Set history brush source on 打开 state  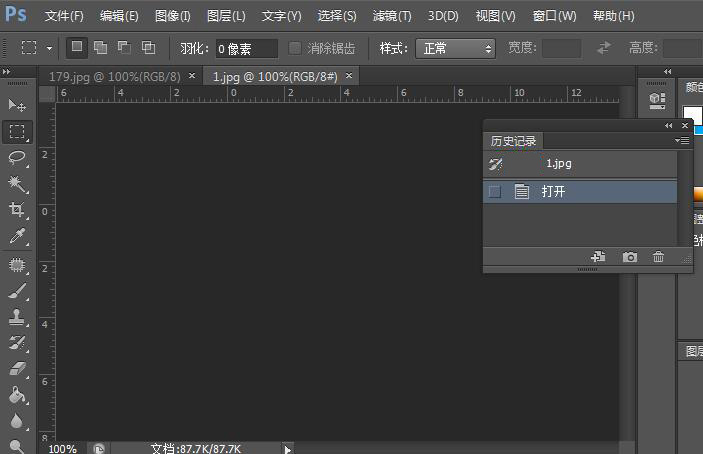pos(494,191)
